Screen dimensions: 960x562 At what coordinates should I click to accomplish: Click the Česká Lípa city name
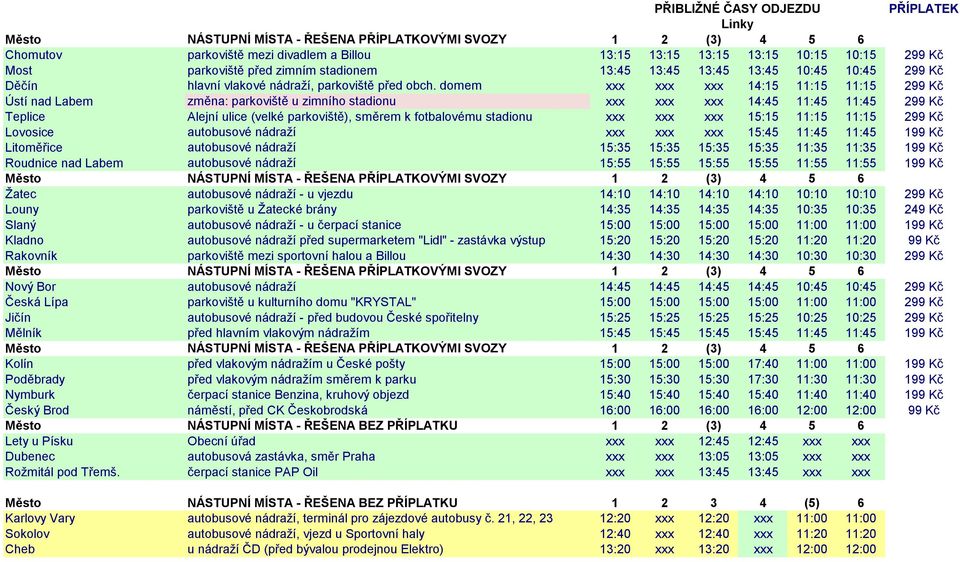click(37, 302)
